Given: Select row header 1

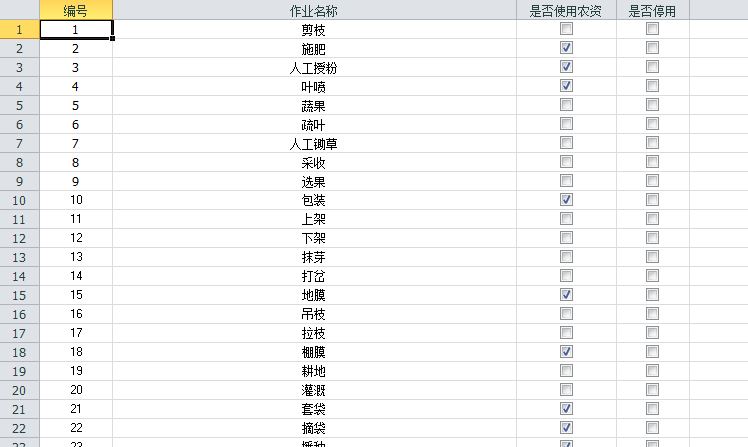Looking at the screenshot, I should tap(20, 30).
